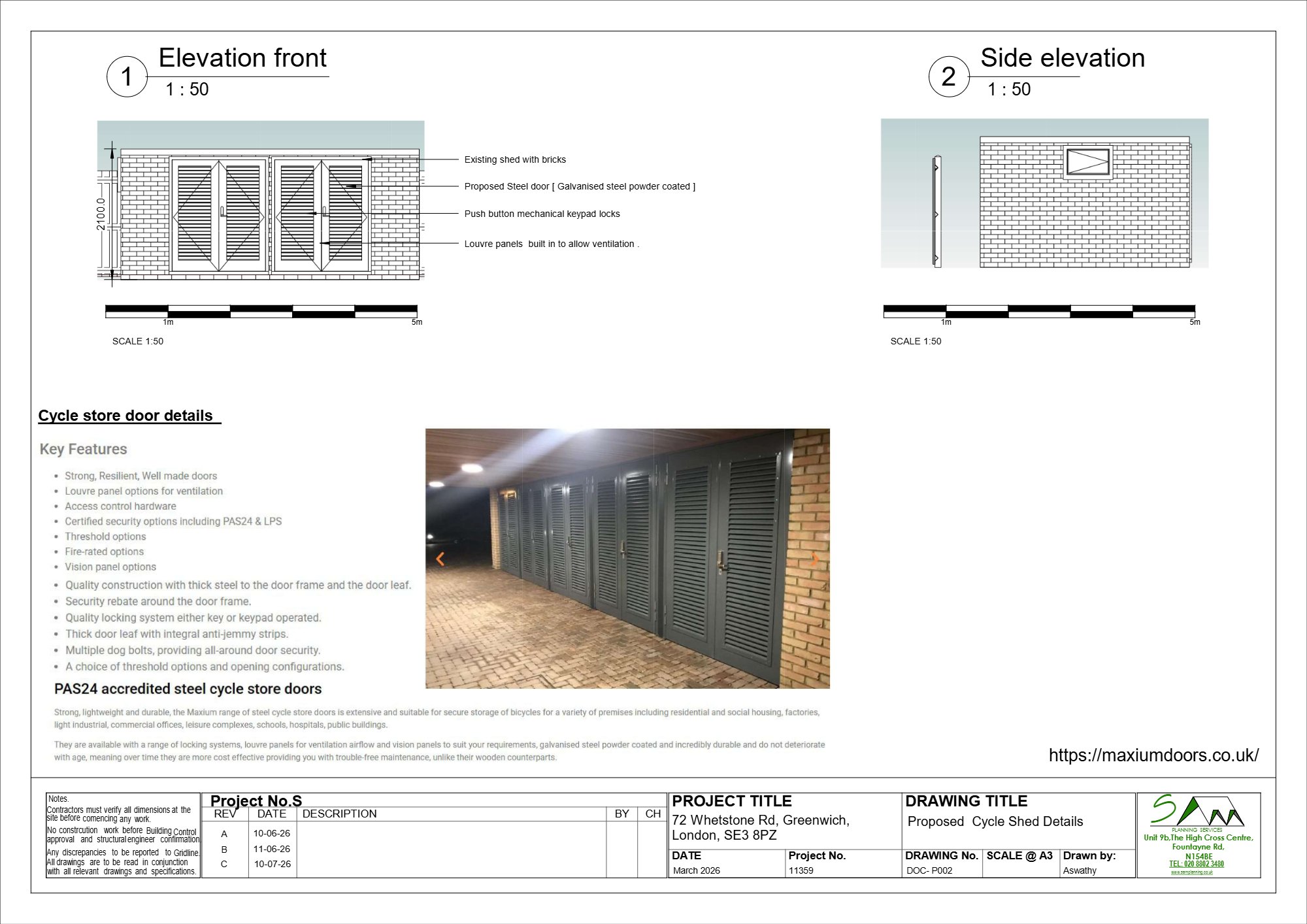Select 'PAS24 accredited steel cycle store doors' heading
This screenshot has width=1307, height=924.
[188, 689]
